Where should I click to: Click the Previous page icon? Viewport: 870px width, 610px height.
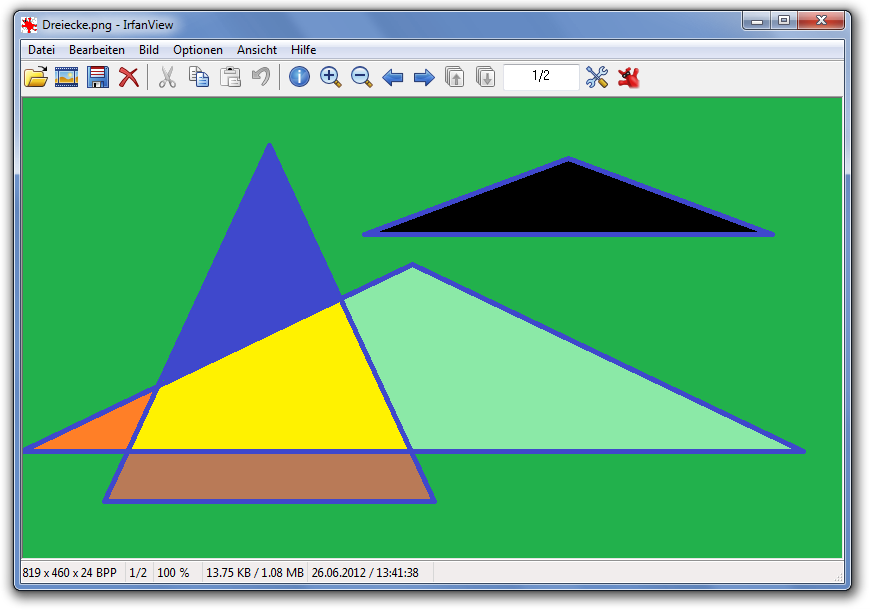click(x=454, y=77)
